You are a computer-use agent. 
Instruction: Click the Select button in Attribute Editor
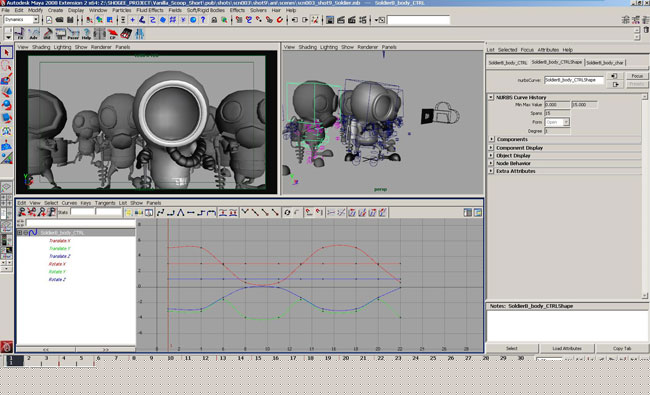[512, 348]
